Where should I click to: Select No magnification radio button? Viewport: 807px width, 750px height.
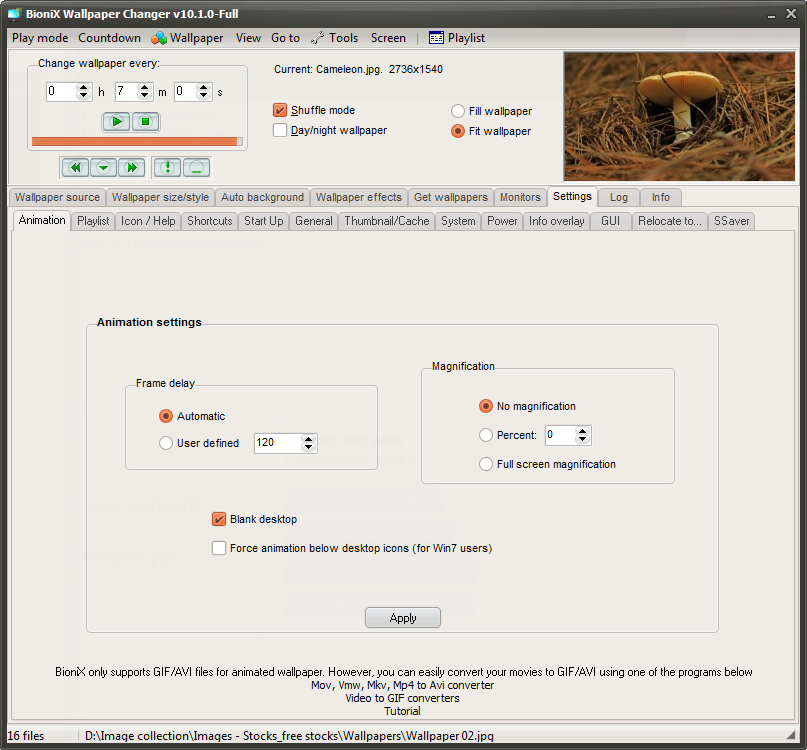coord(485,406)
